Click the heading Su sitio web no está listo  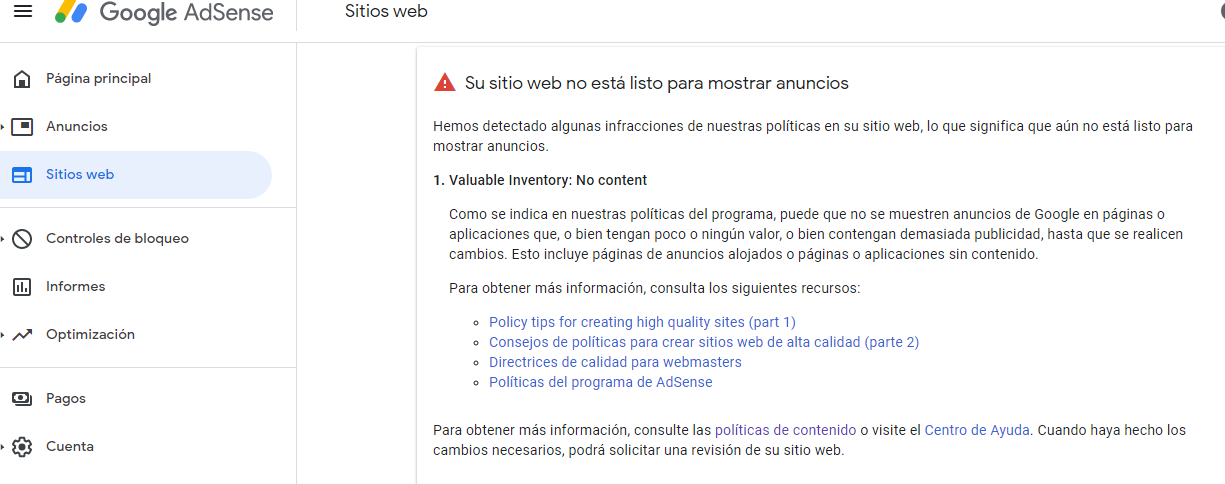(657, 83)
